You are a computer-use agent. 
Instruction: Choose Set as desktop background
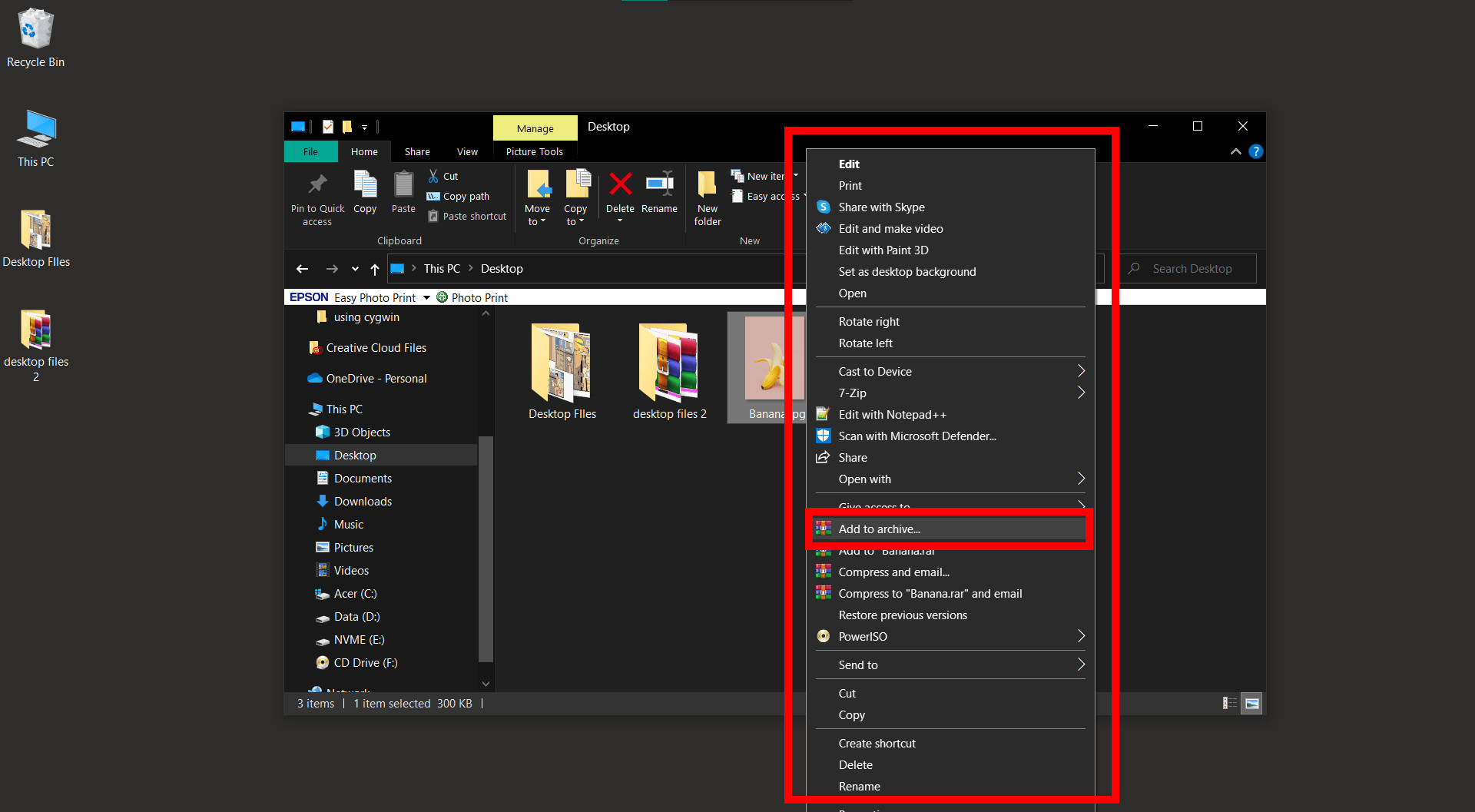[x=907, y=271]
